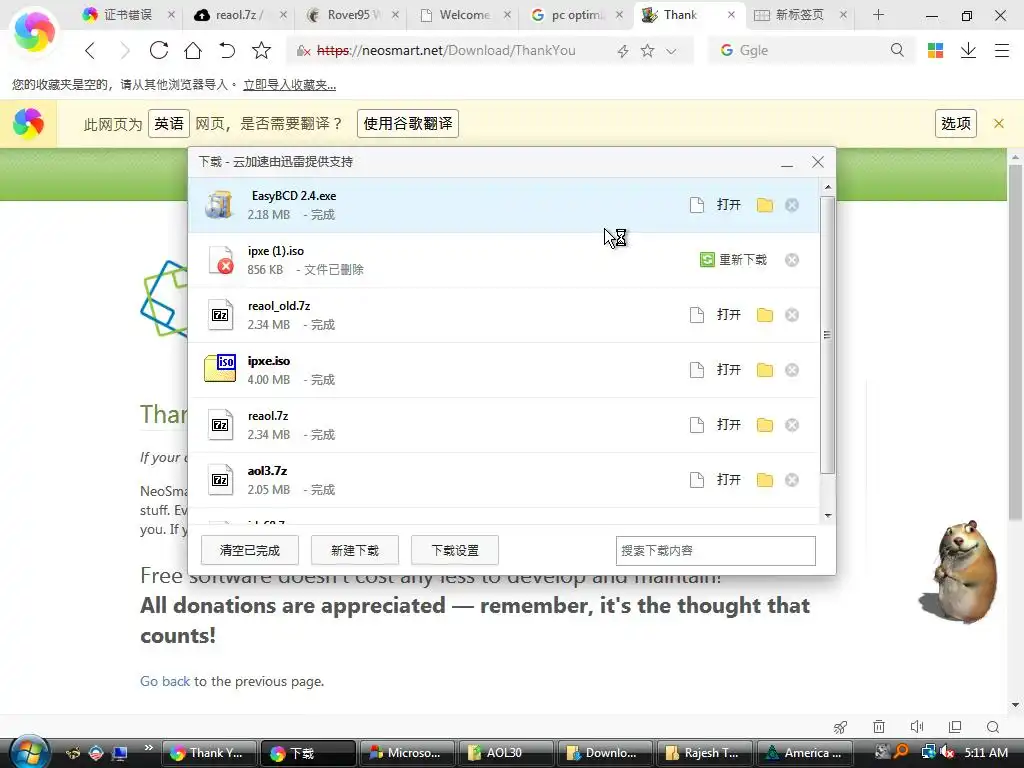The width and height of the screenshot is (1024, 768).
Task: Click the 新建下载 button
Action: tap(355, 550)
